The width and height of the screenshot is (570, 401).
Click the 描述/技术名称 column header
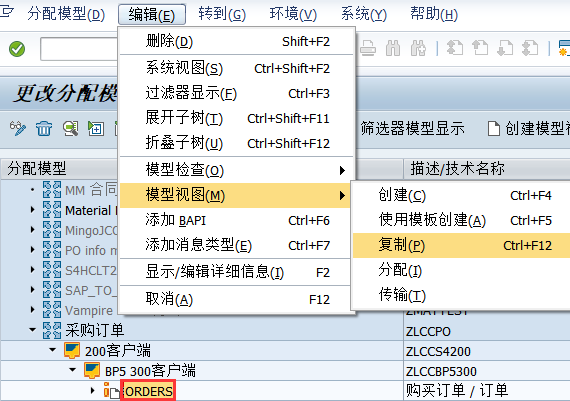pos(487,169)
